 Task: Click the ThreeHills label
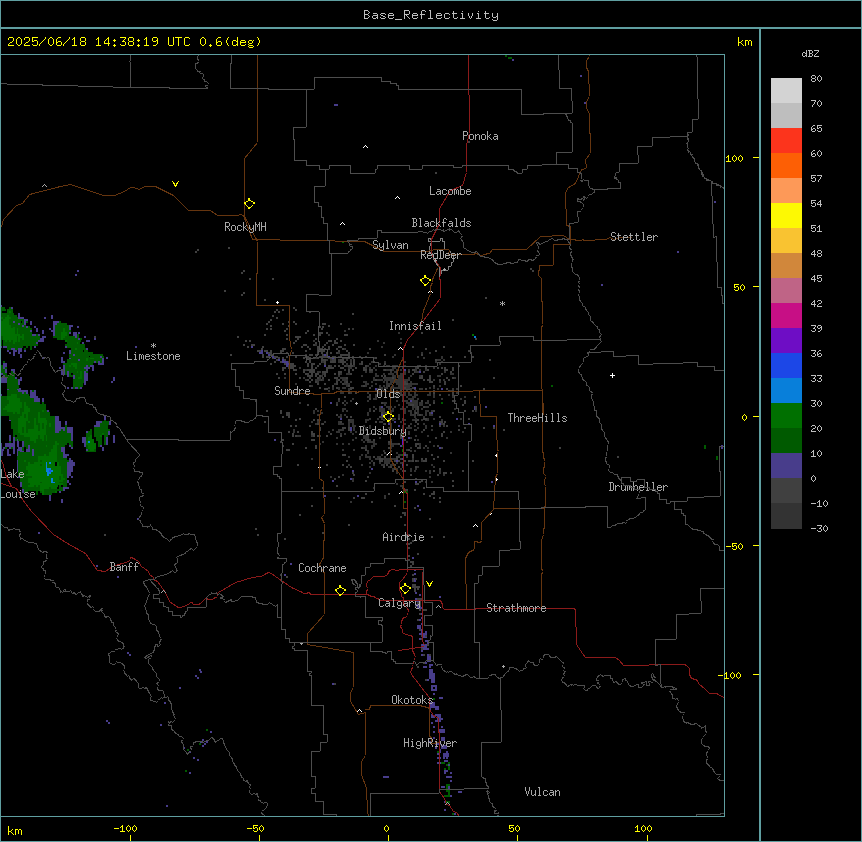(537, 418)
